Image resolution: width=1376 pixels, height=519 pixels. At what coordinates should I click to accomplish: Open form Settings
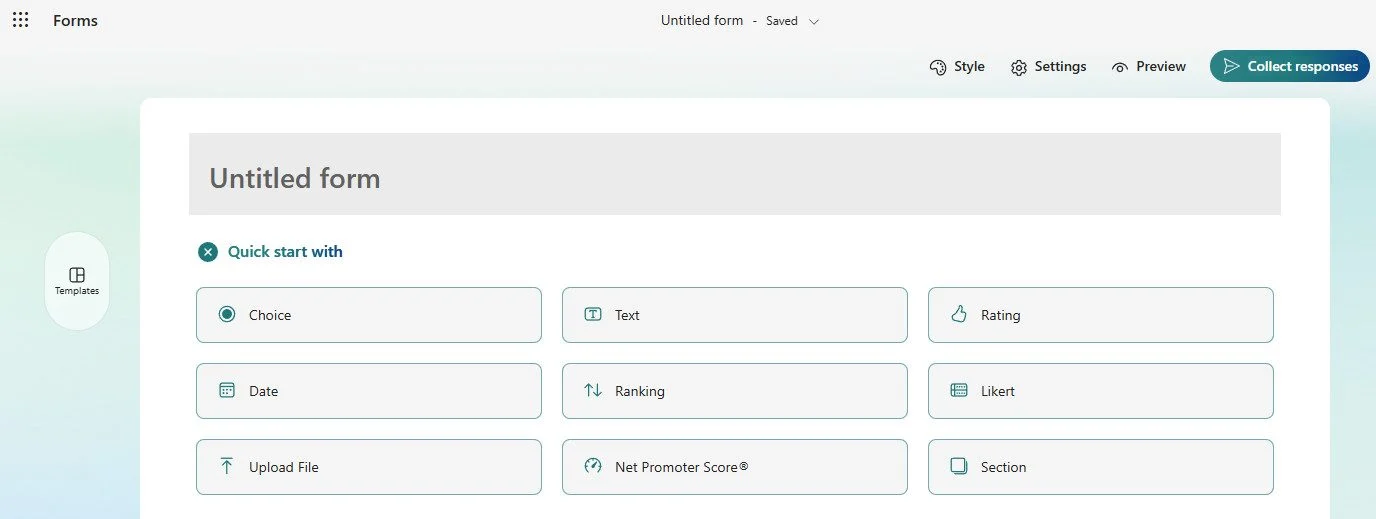tap(1048, 67)
